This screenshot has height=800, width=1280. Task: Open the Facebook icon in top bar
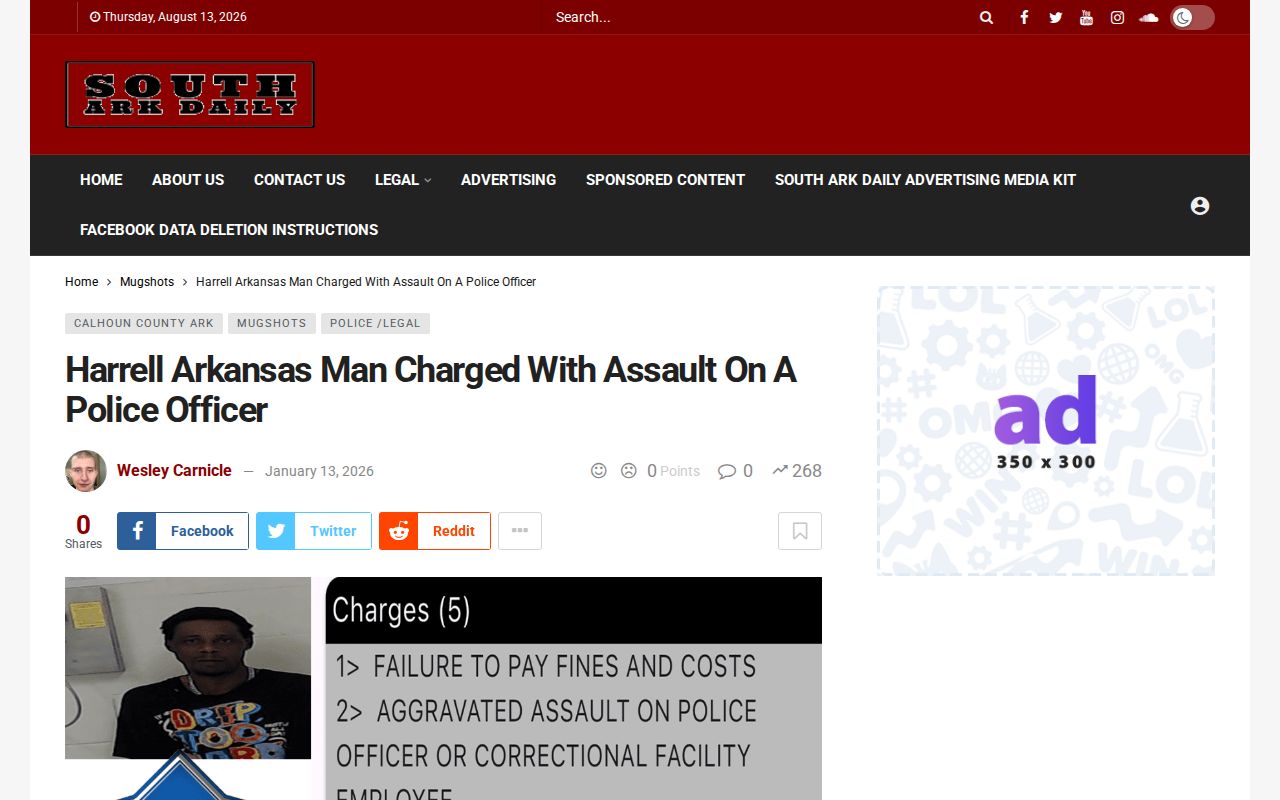point(1024,17)
